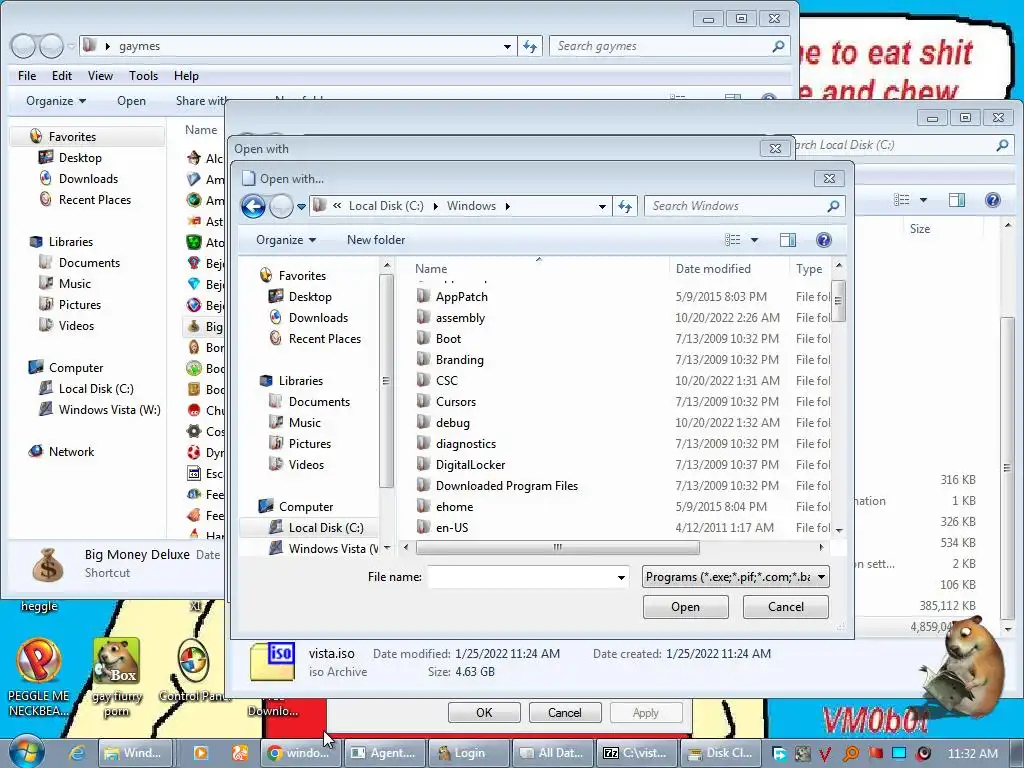Select the assembly folder icon

click(x=424, y=317)
